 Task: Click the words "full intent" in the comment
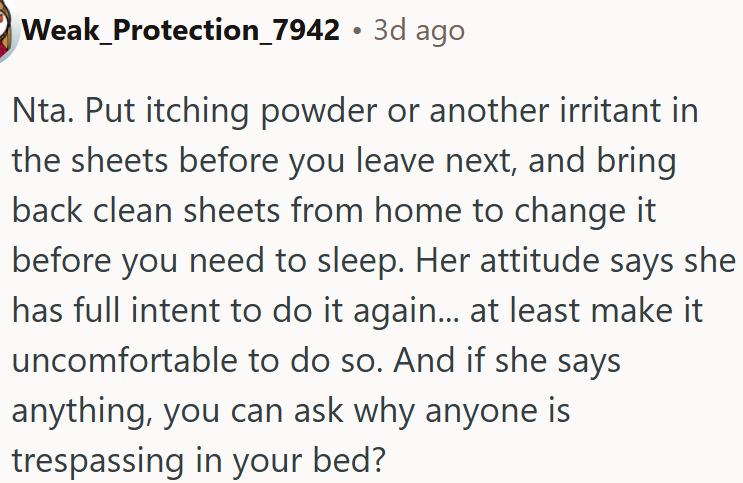pos(147,310)
